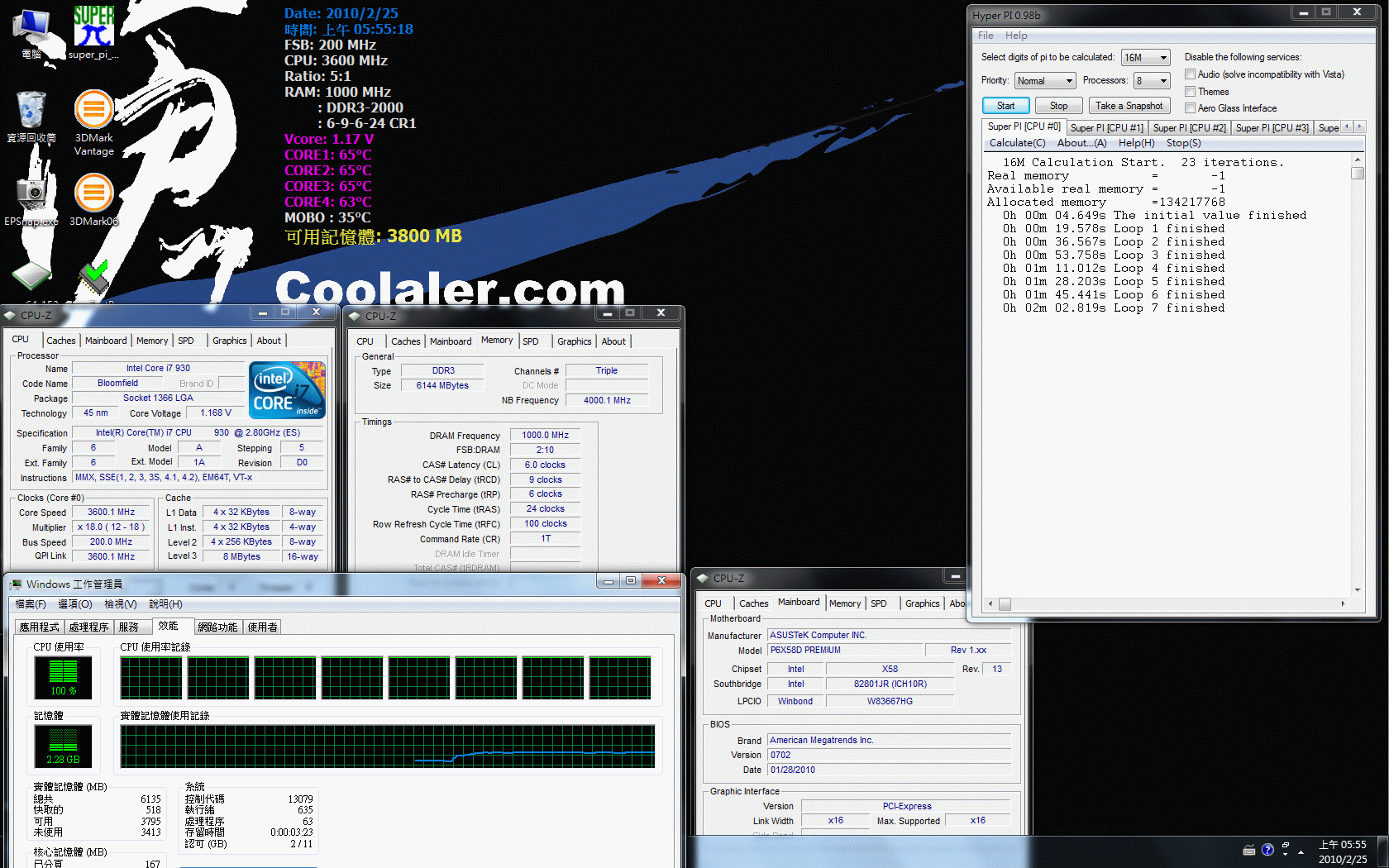Image resolution: width=1389 pixels, height=868 pixels.
Task: Open the 資源回收筒 Recycle Bin icon
Action: coord(31,116)
